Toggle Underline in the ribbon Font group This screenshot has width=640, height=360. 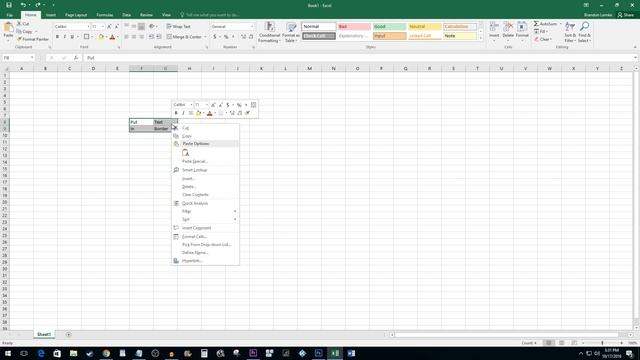pos(72,37)
